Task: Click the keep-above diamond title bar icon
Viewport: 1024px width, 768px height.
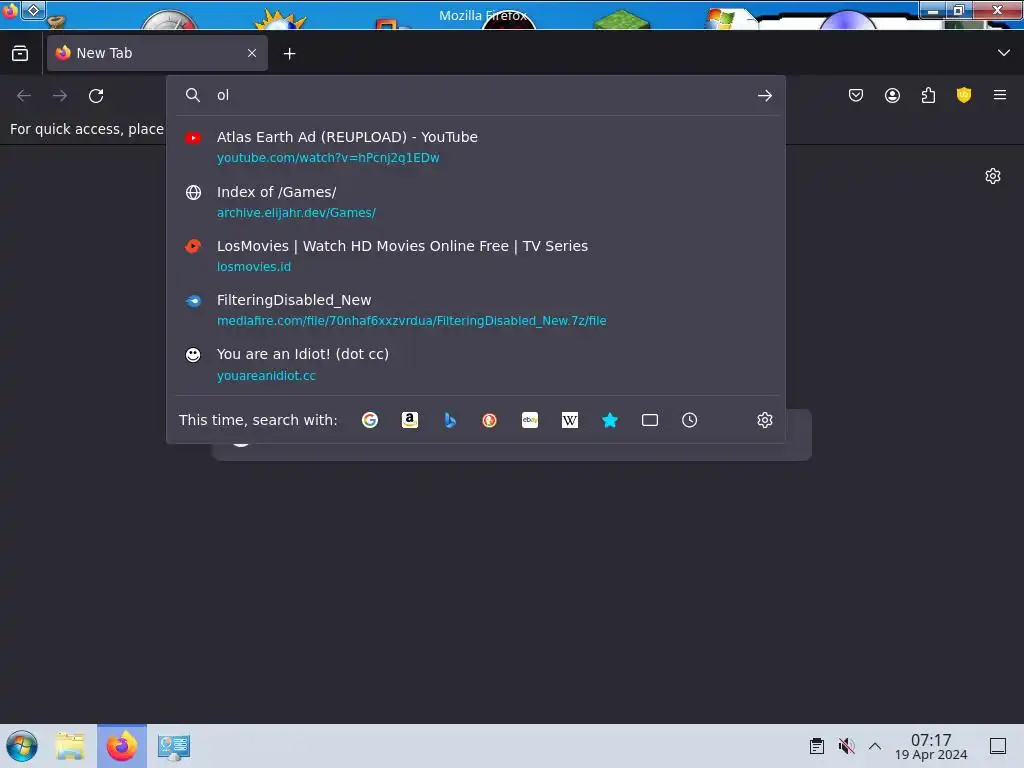Action: (33, 10)
